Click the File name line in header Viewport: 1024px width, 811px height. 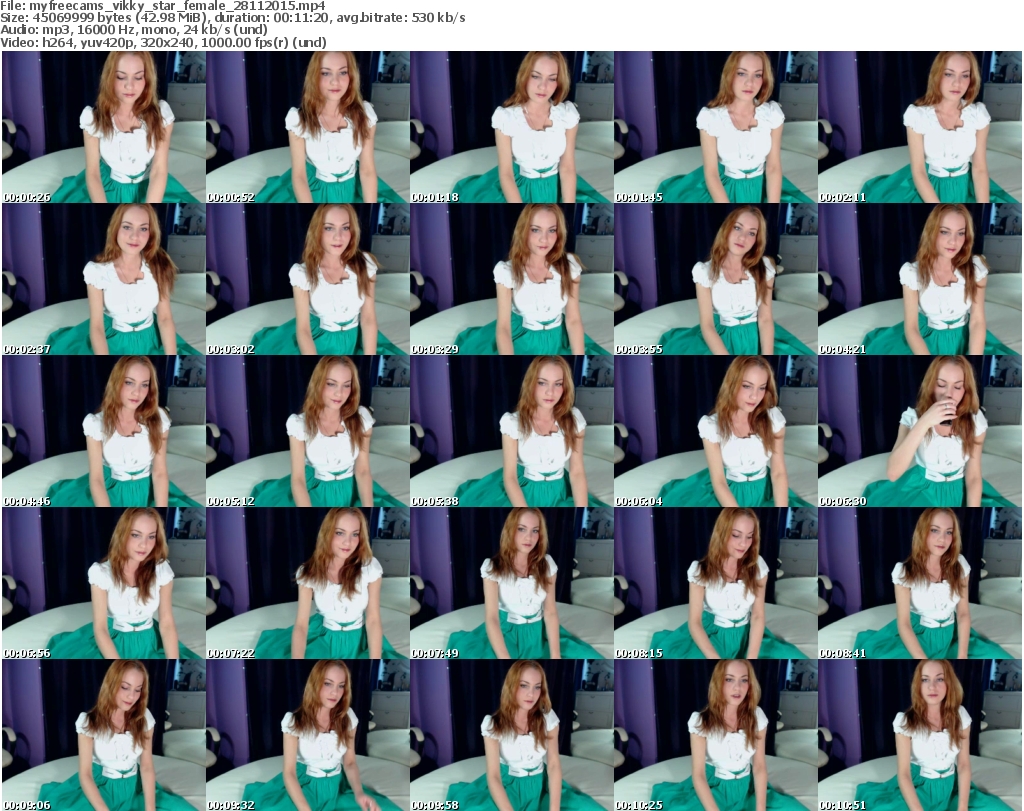tap(163, 6)
